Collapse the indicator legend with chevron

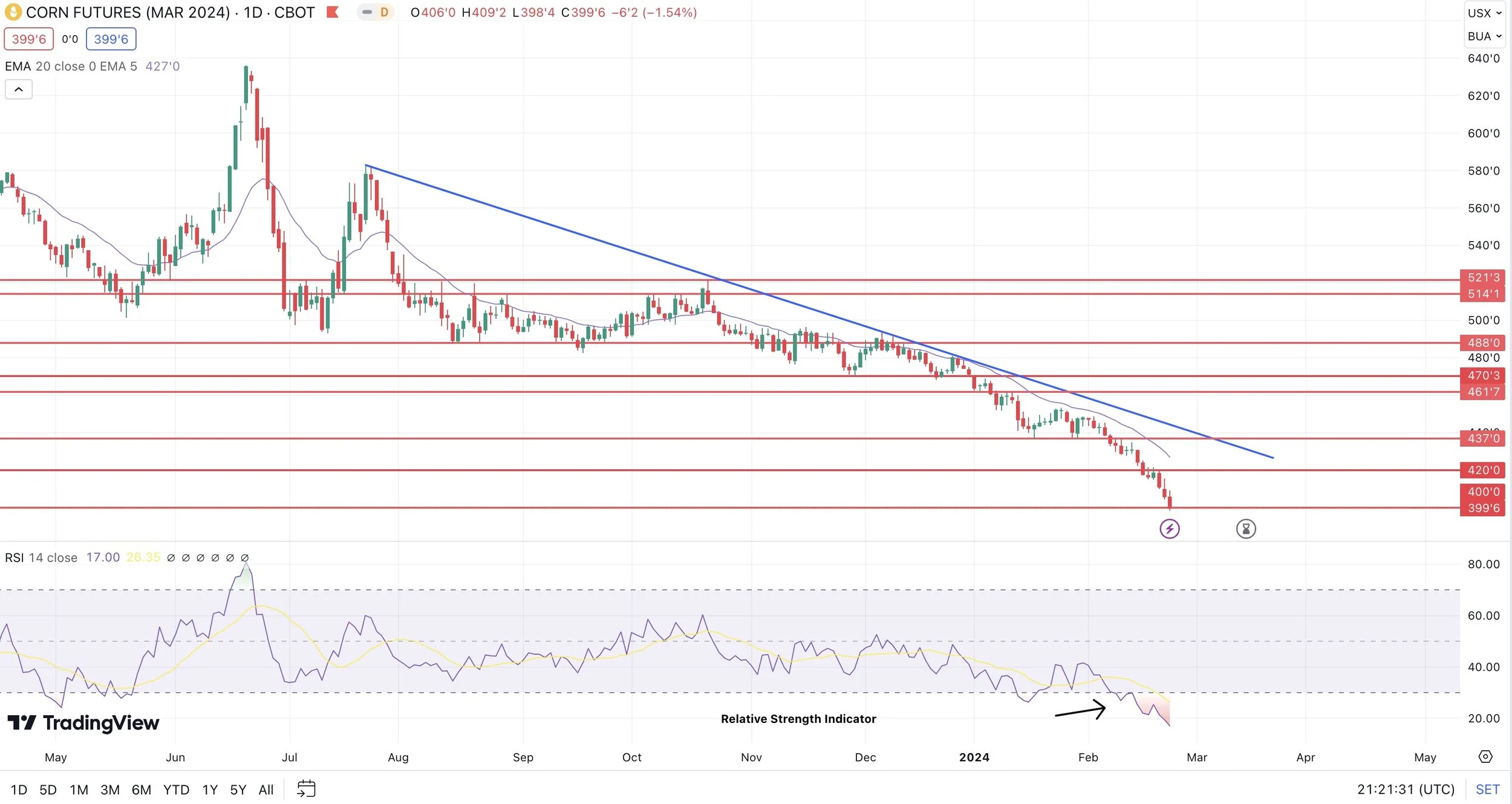coord(19,89)
